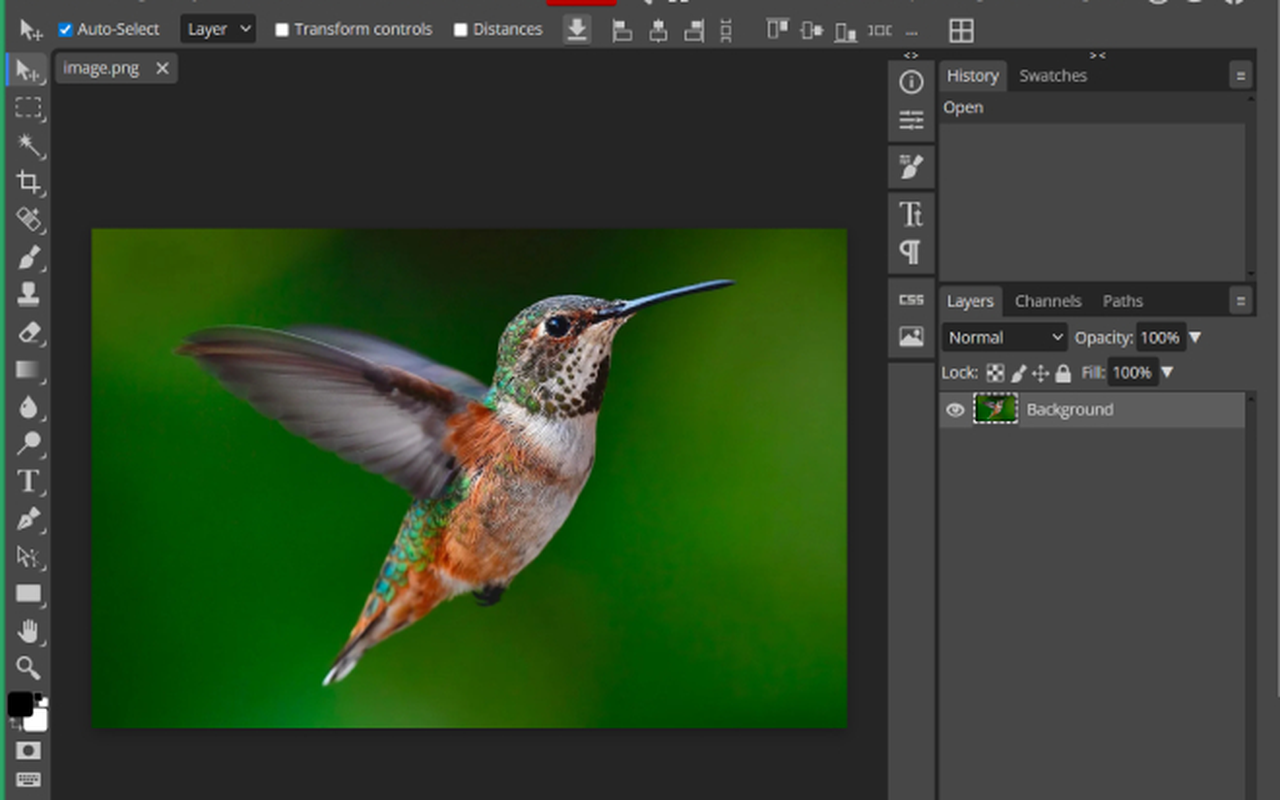Open the Auto-Select Layer dropdown
Viewport: 1280px width, 800px height.
[218, 29]
